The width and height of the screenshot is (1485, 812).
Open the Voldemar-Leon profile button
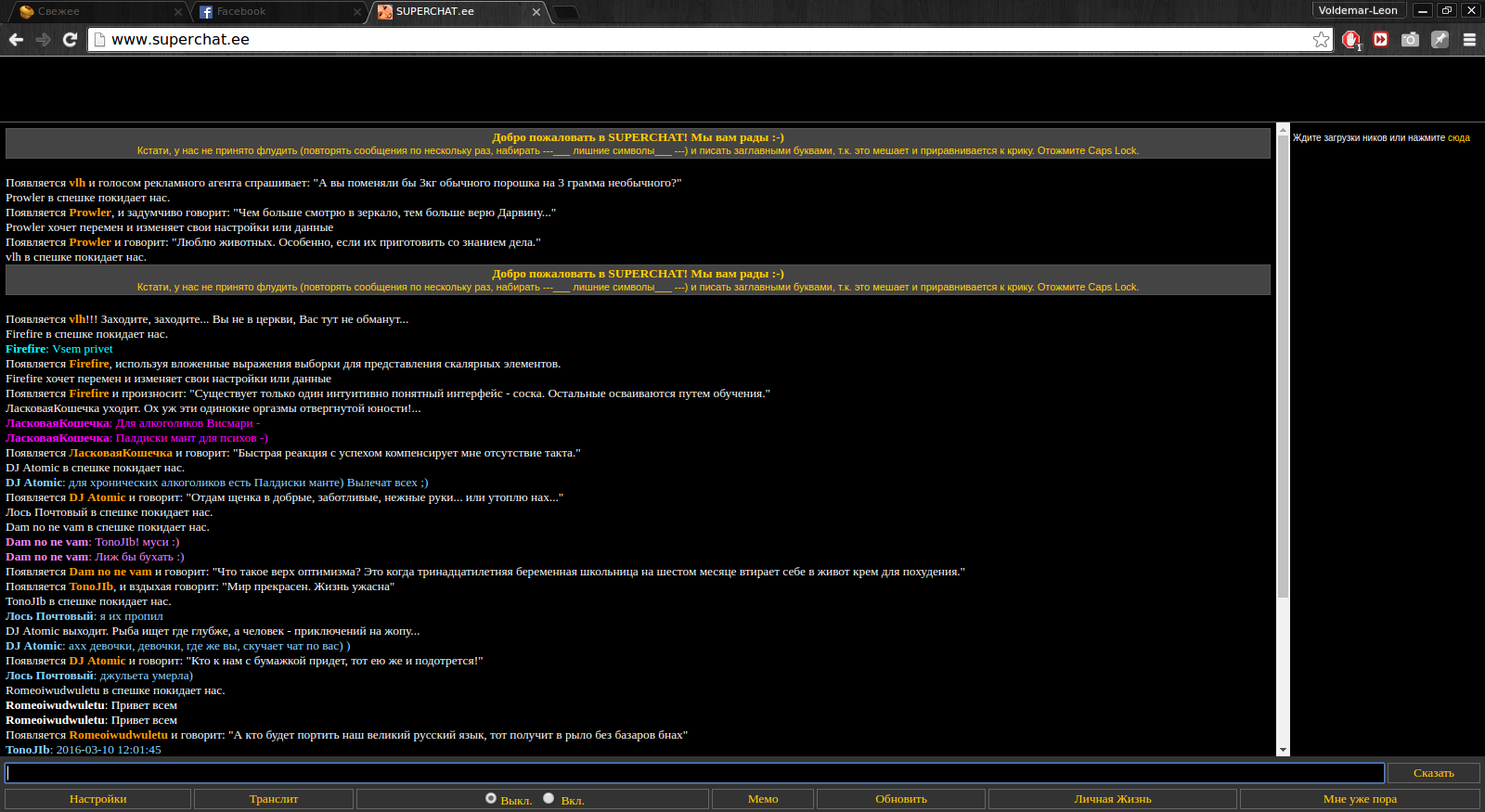pyautogui.click(x=1359, y=10)
